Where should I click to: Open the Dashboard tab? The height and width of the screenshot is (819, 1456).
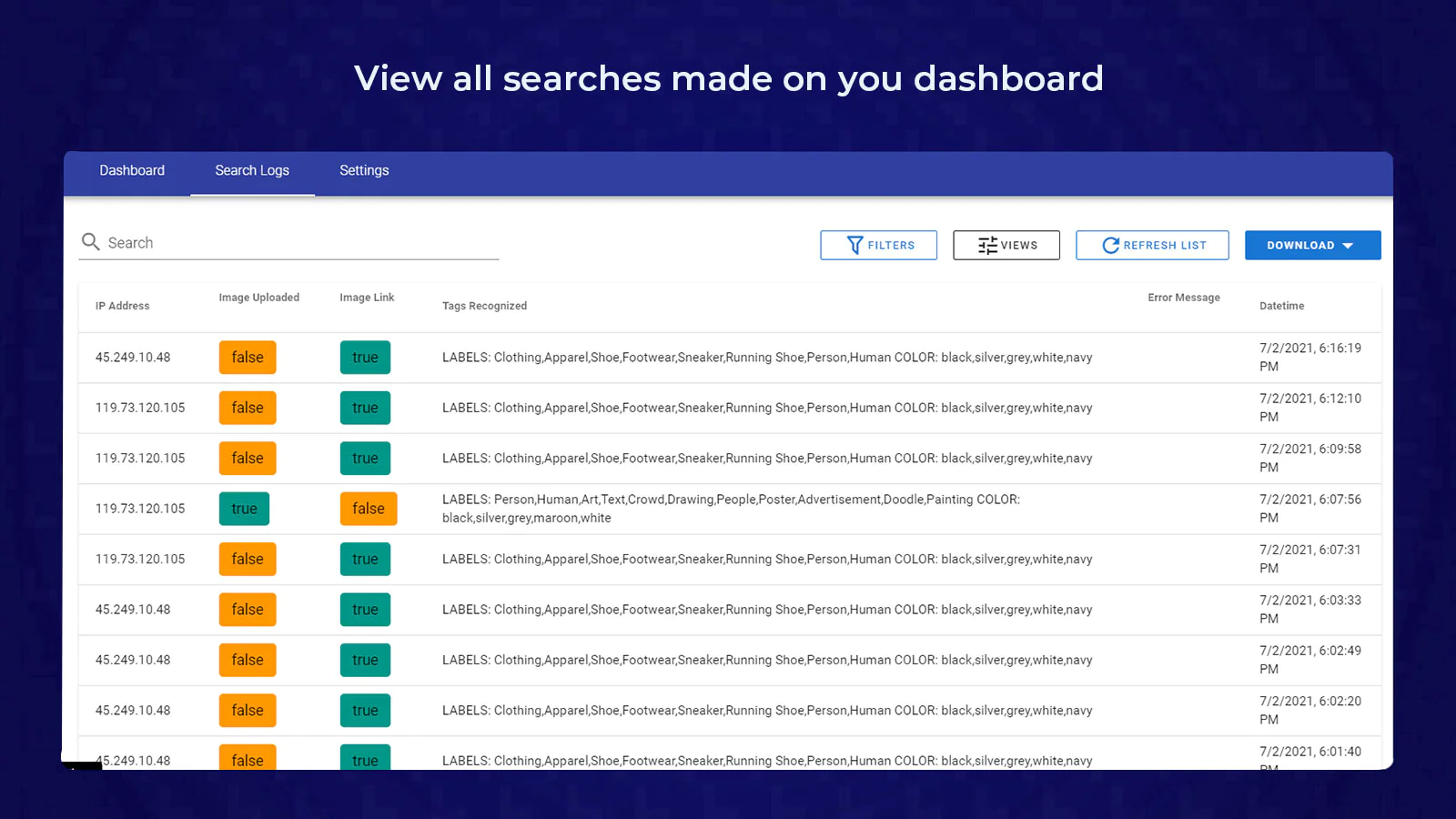132,171
